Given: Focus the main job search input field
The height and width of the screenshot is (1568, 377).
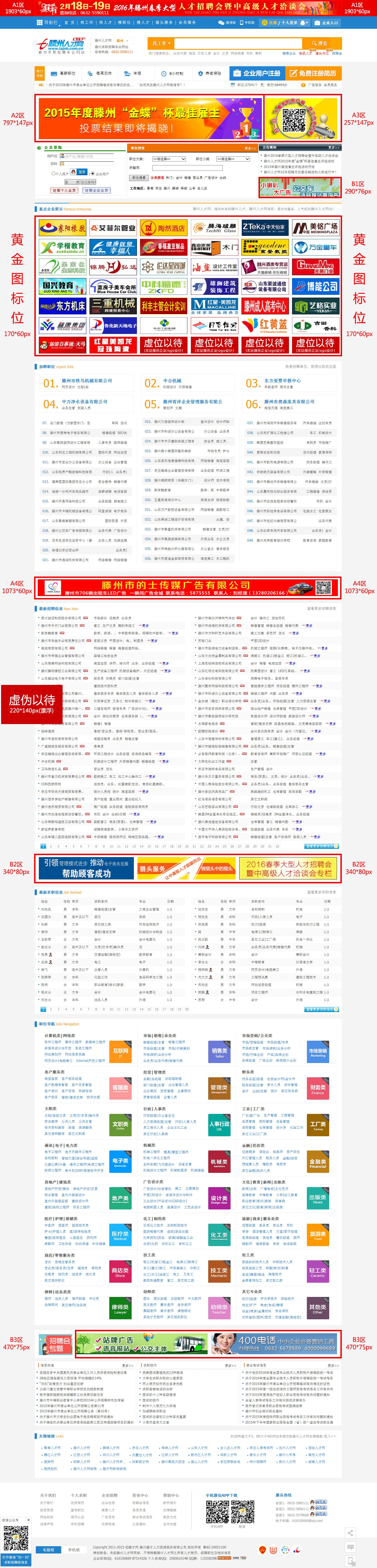Looking at the screenshot, I should pos(238,43).
